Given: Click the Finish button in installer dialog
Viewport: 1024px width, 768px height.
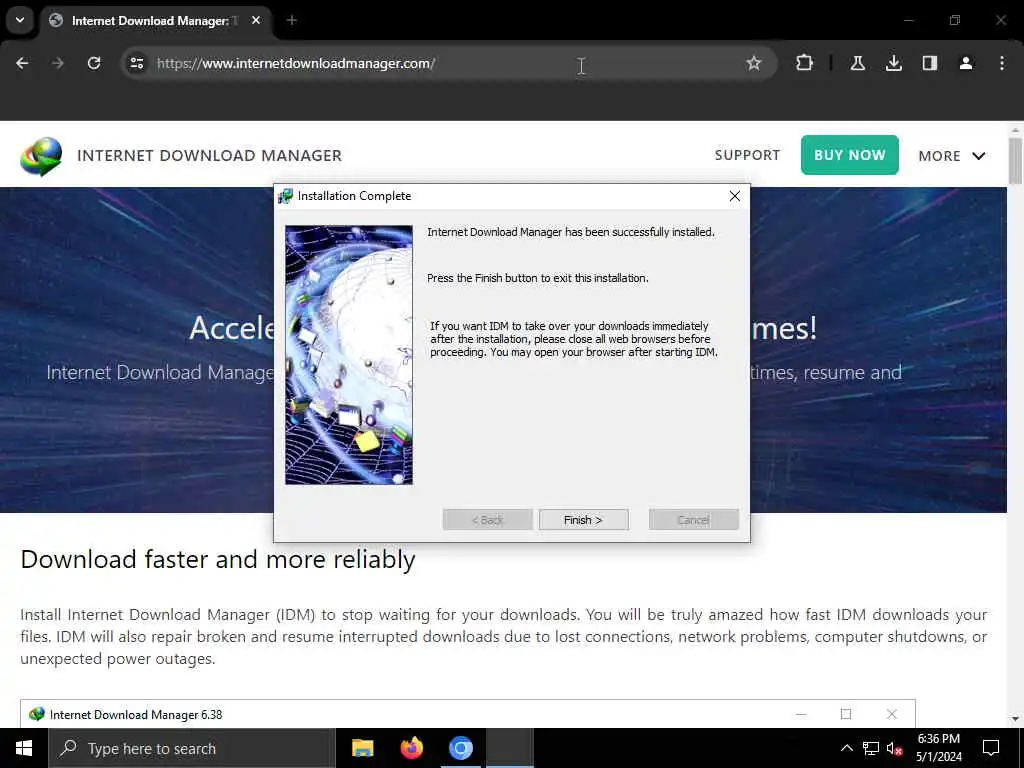Looking at the screenshot, I should point(583,520).
